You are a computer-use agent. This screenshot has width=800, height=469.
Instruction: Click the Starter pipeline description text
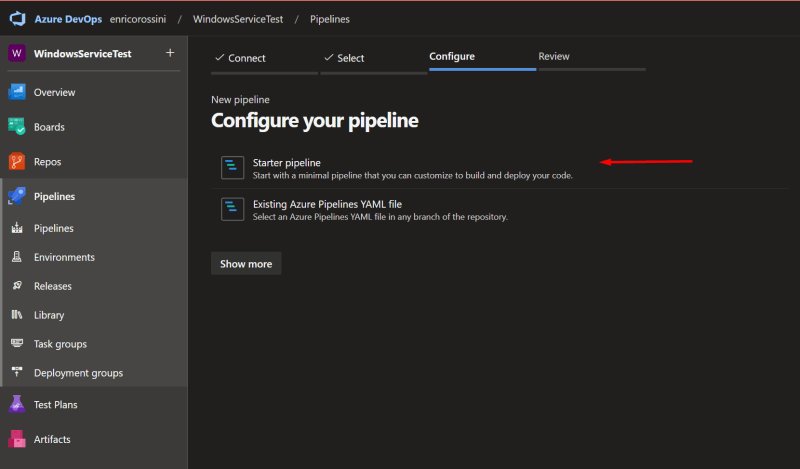pos(413,176)
